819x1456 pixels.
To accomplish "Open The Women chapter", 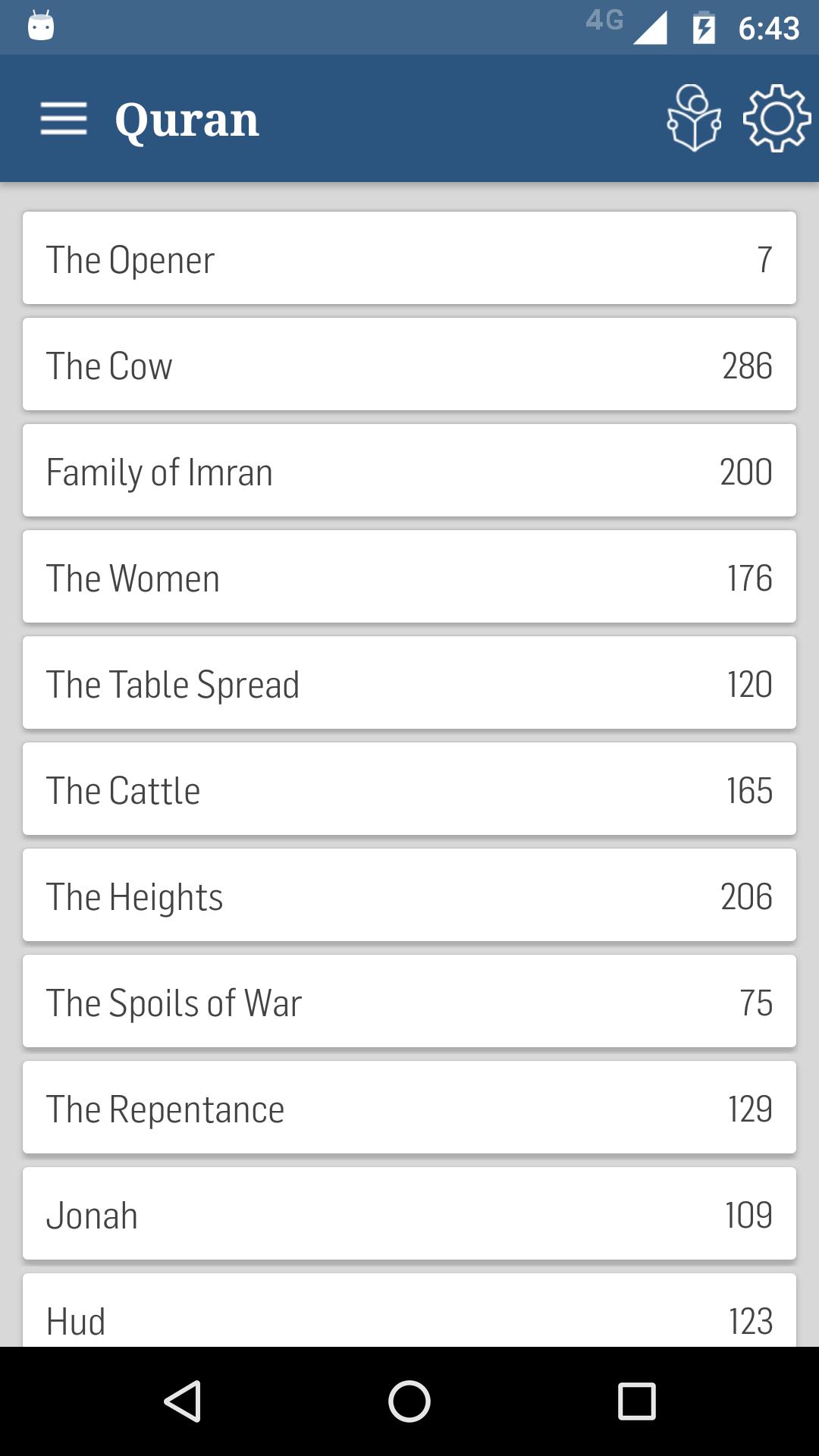I will point(409,576).
